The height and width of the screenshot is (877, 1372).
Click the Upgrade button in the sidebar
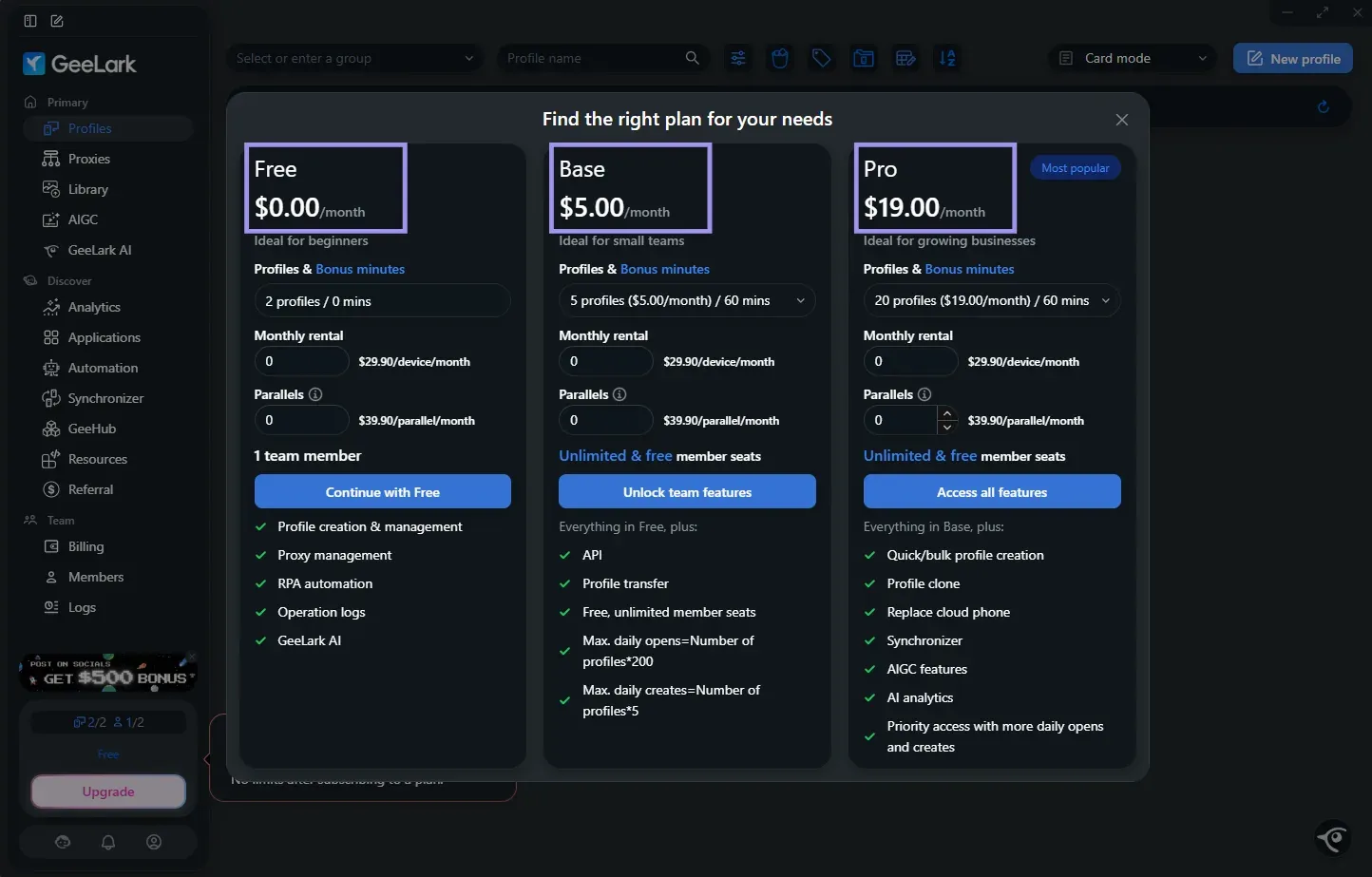[108, 791]
